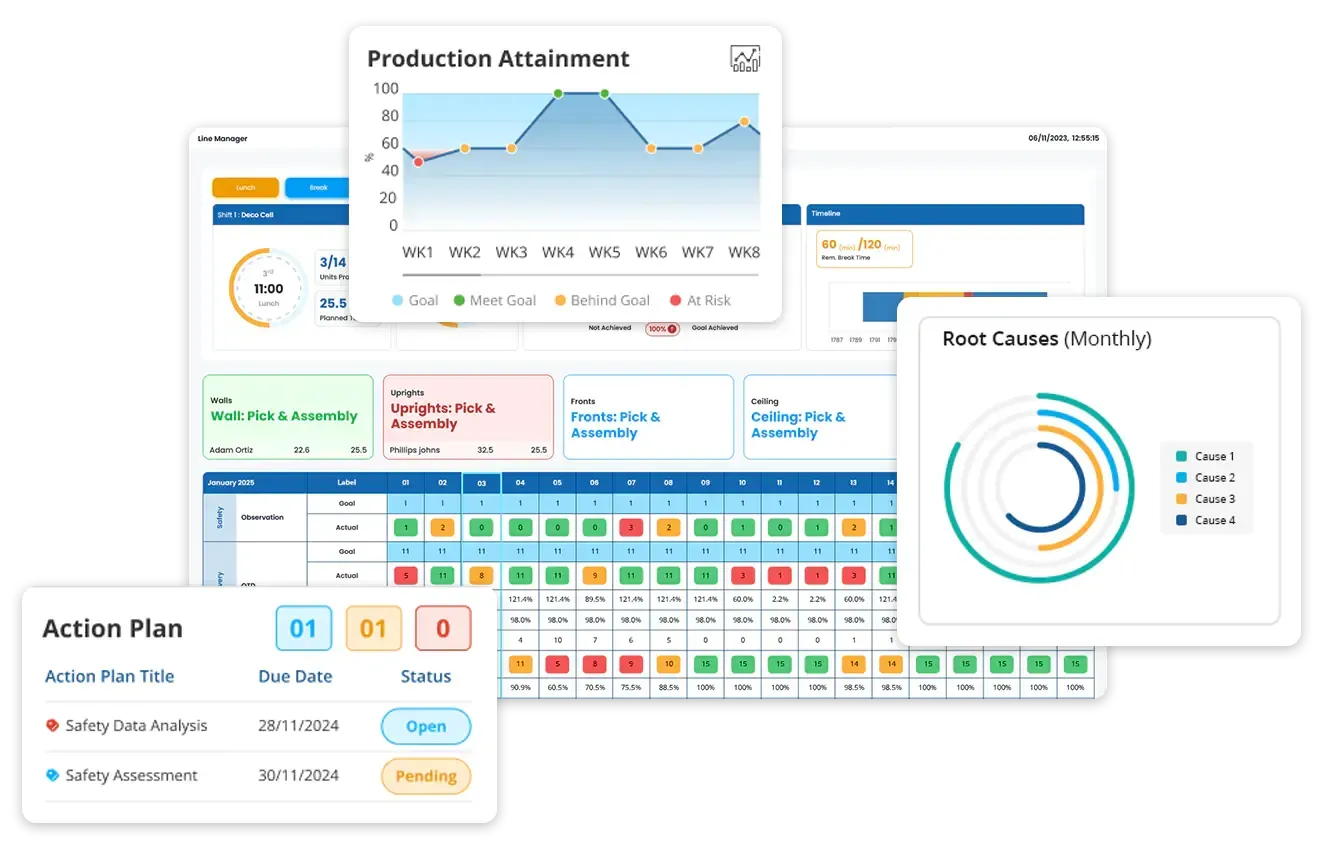Click the Open status button for Safety Data Analysis
The height and width of the screenshot is (850, 1324).
click(426, 726)
